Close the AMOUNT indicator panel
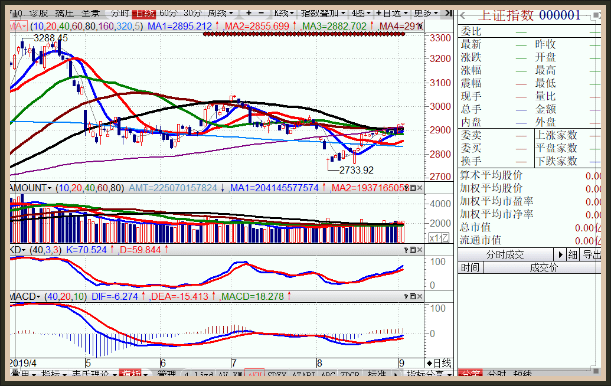 click(x=420, y=188)
